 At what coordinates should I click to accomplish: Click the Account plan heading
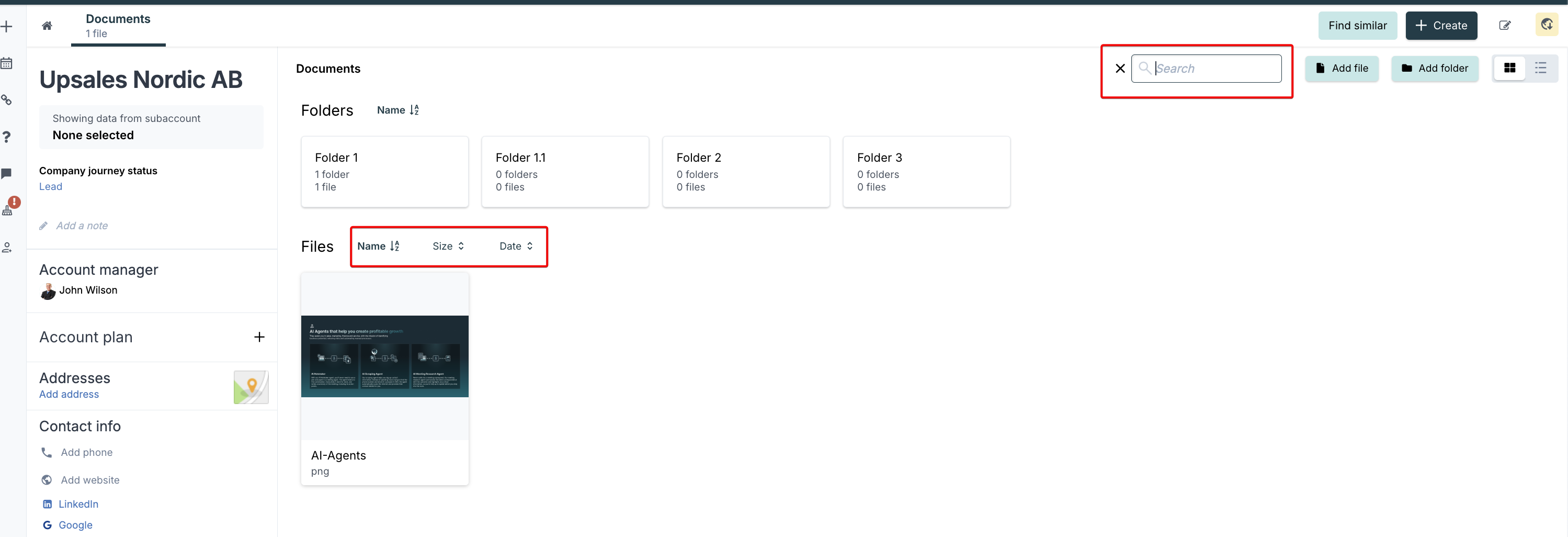click(86, 337)
